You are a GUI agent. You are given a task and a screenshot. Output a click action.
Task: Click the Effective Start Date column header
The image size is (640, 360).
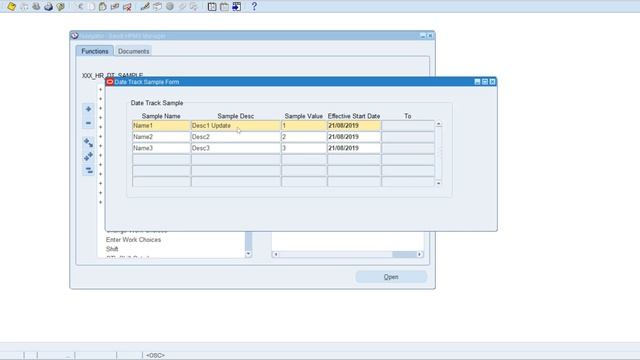354,116
